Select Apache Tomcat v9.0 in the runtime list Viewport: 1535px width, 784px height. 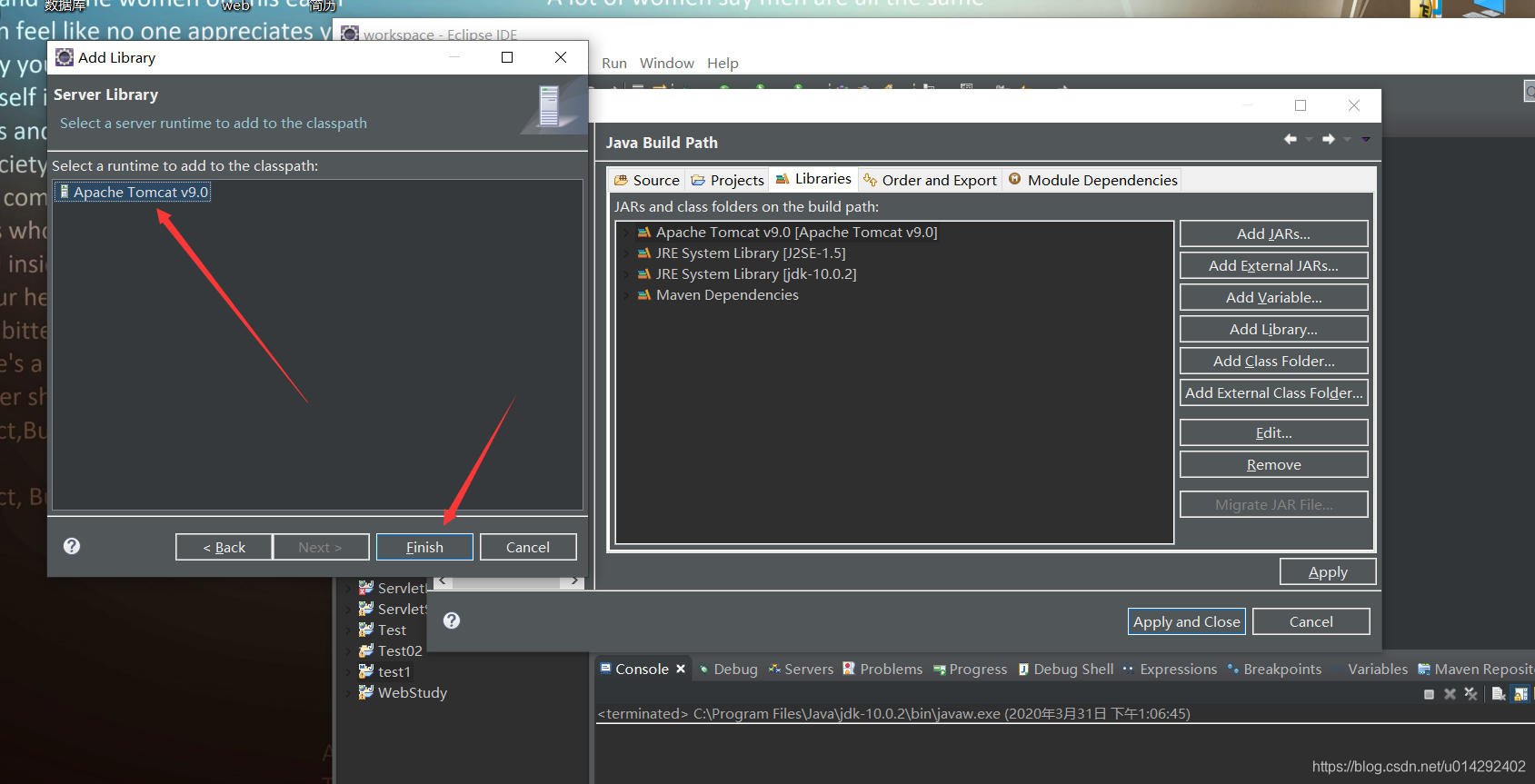coord(134,192)
